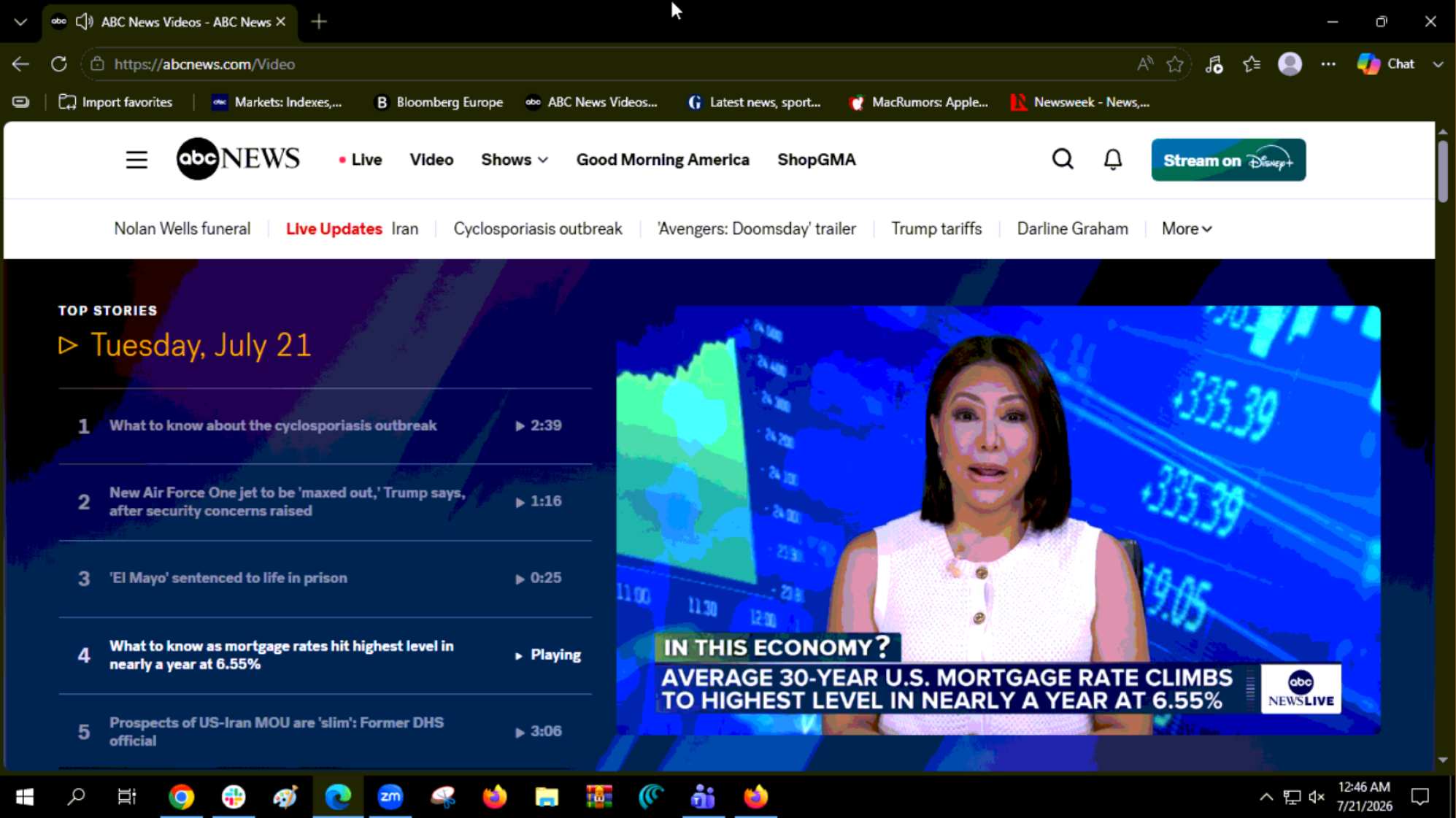Open the Read aloud icon in address bar
The height and width of the screenshot is (818, 1456).
click(1144, 64)
